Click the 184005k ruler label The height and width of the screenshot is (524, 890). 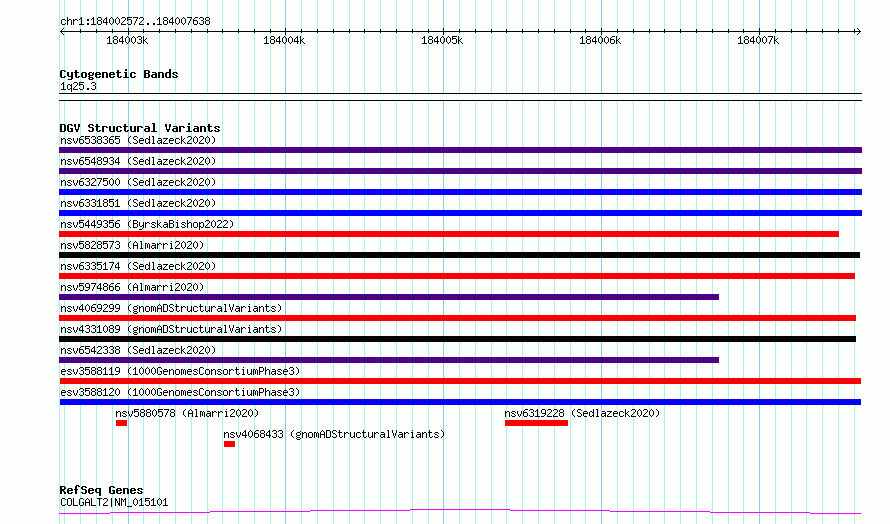442,40
